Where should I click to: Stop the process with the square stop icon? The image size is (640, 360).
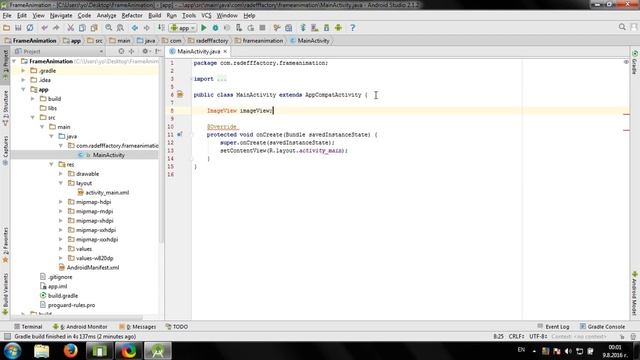[262, 28]
